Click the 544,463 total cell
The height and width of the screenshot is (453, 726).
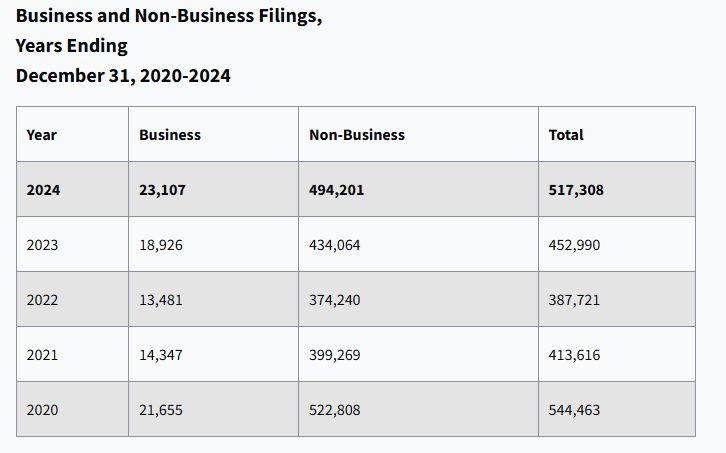[574, 410]
